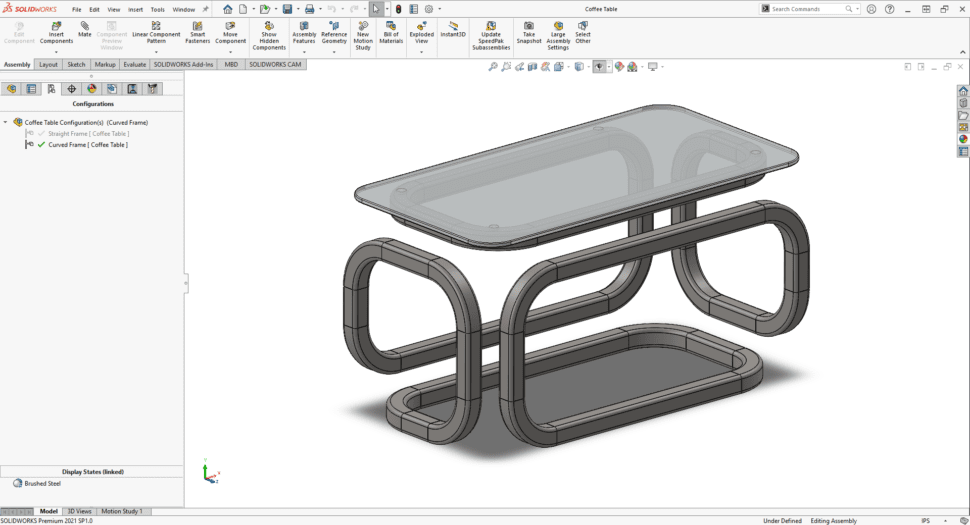
Task: Open View Settings monitor icon
Action: tap(653, 67)
